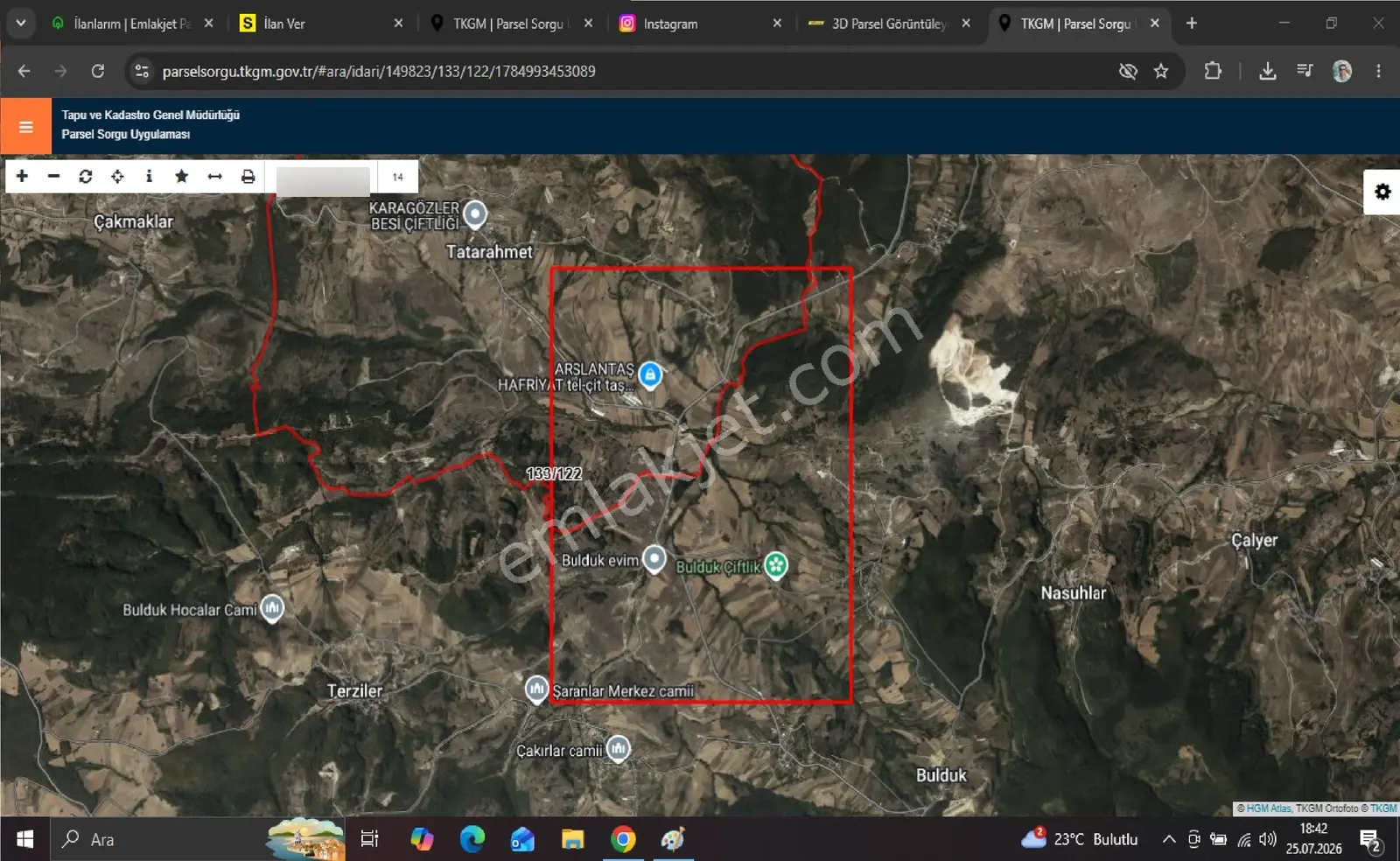Click the Bulduk Çiftlik green marker
This screenshot has height=861, width=1400.
tap(776, 565)
